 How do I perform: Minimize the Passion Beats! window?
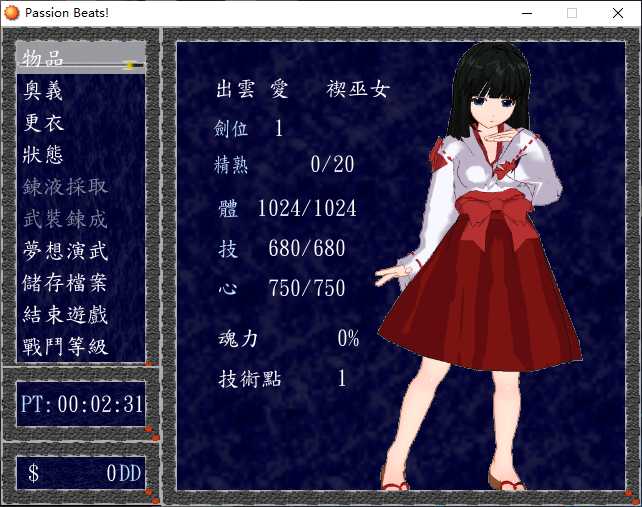pyautogui.click(x=527, y=13)
